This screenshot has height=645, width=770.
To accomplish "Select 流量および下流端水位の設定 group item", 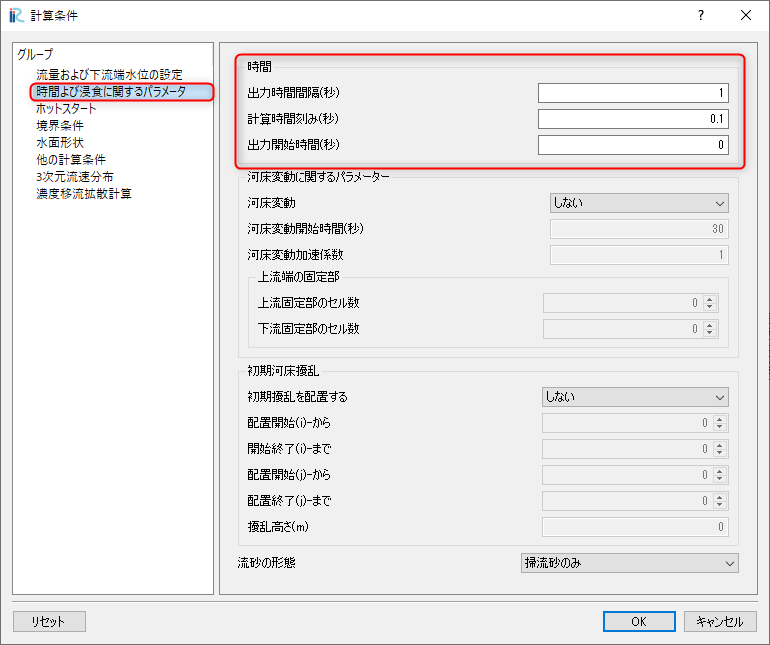I will point(109,75).
